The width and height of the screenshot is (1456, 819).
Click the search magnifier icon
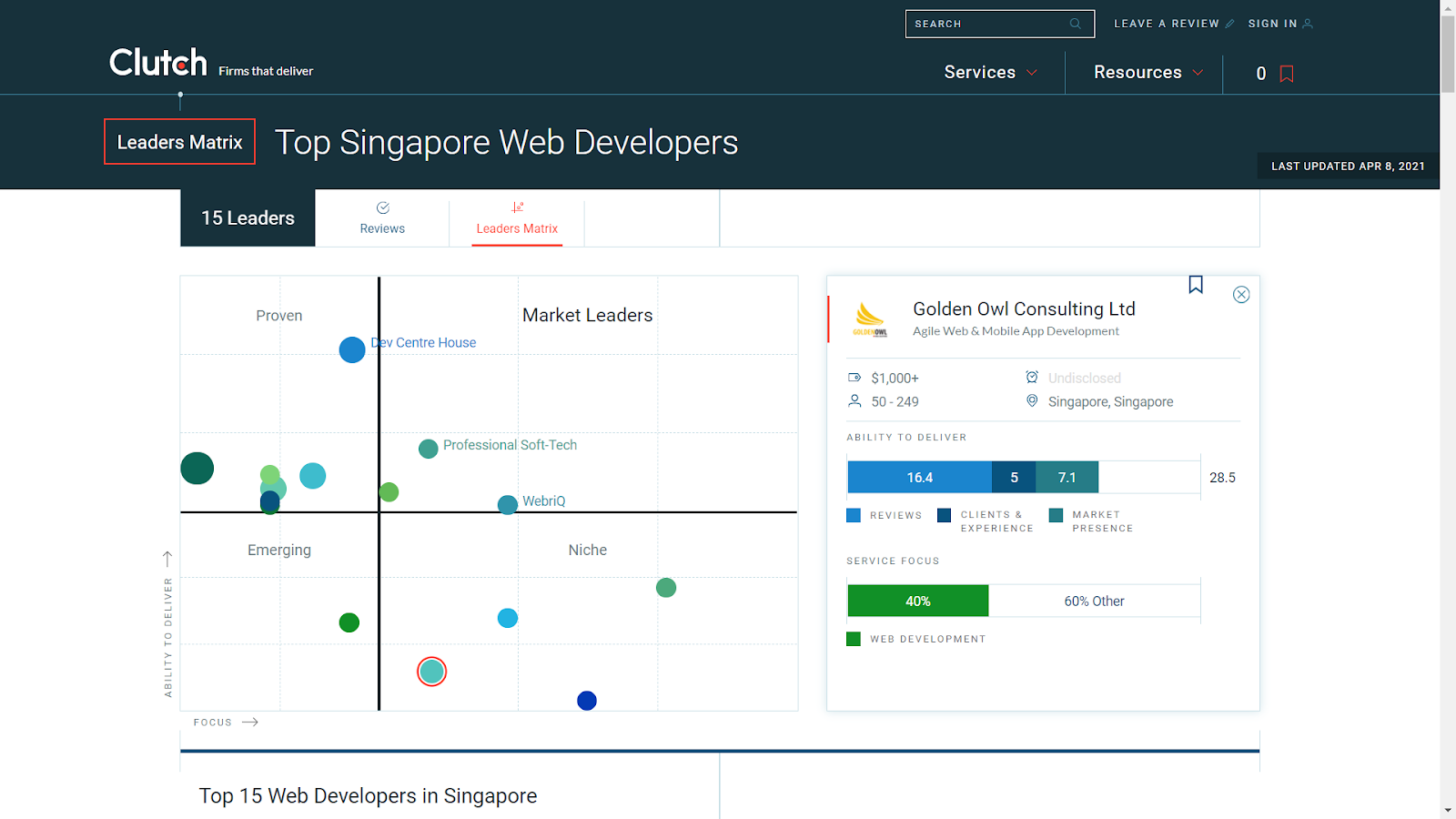tap(1076, 24)
